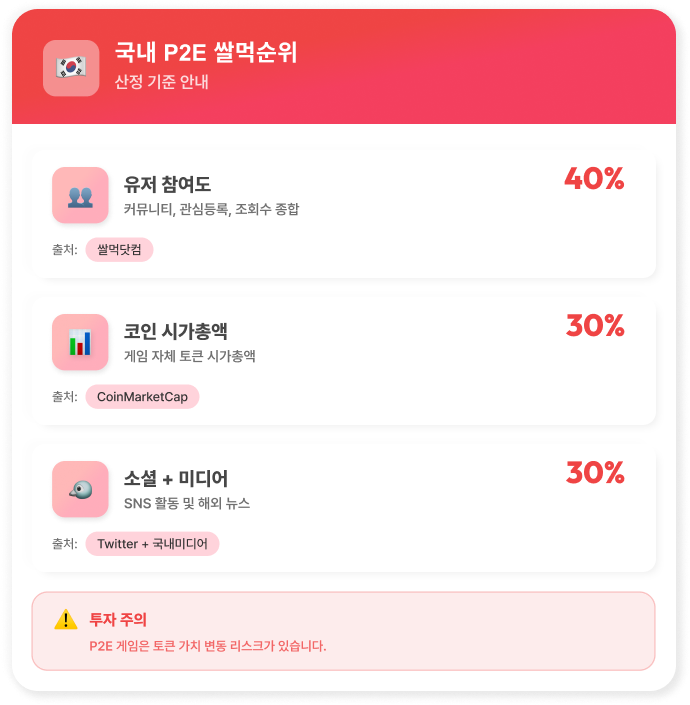Select the Twitter + 국내미디어 source tag
This screenshot has width=690, height=705.
152,544
